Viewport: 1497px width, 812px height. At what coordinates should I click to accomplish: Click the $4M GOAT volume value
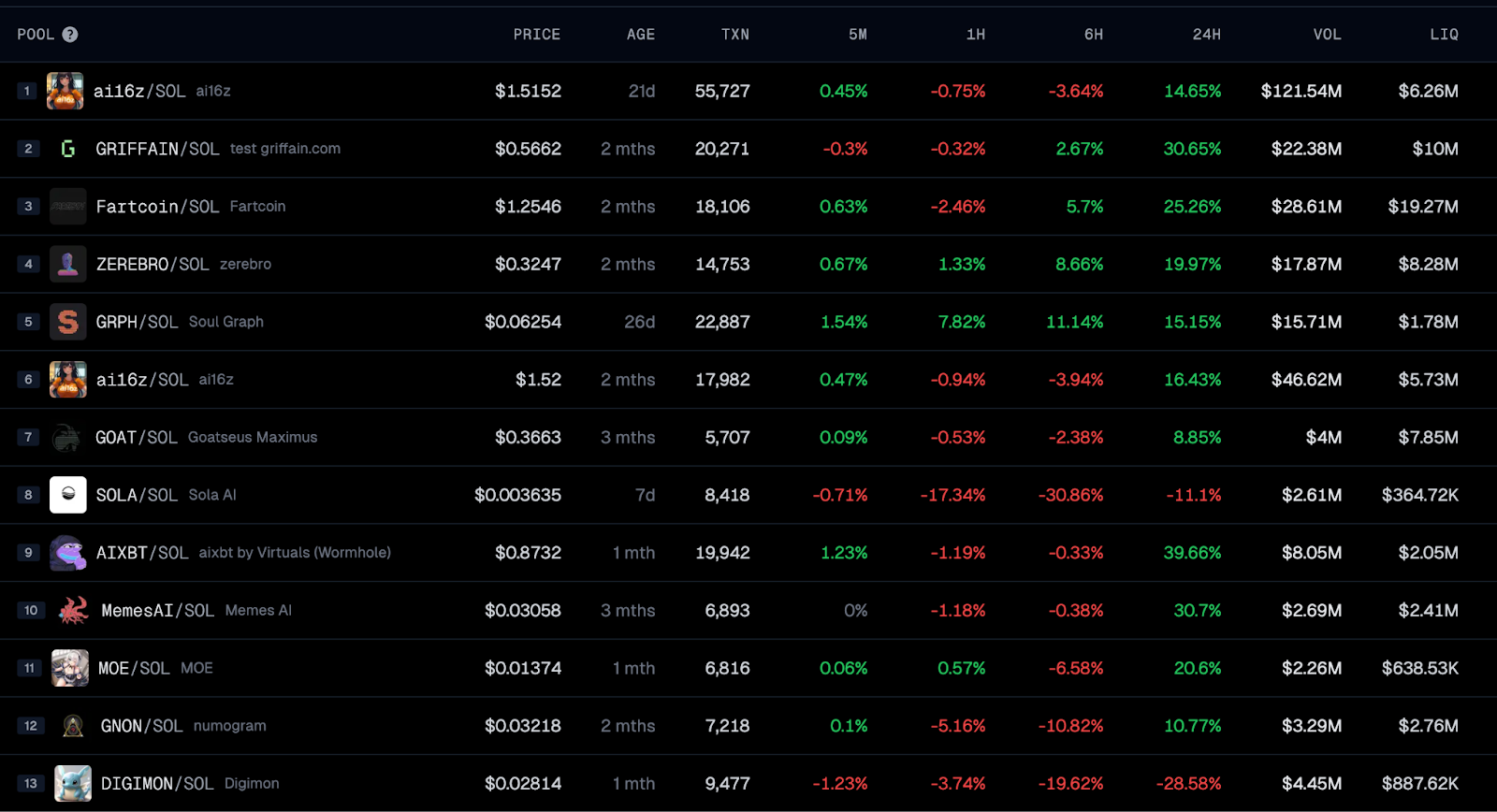tap(1324, 437)
